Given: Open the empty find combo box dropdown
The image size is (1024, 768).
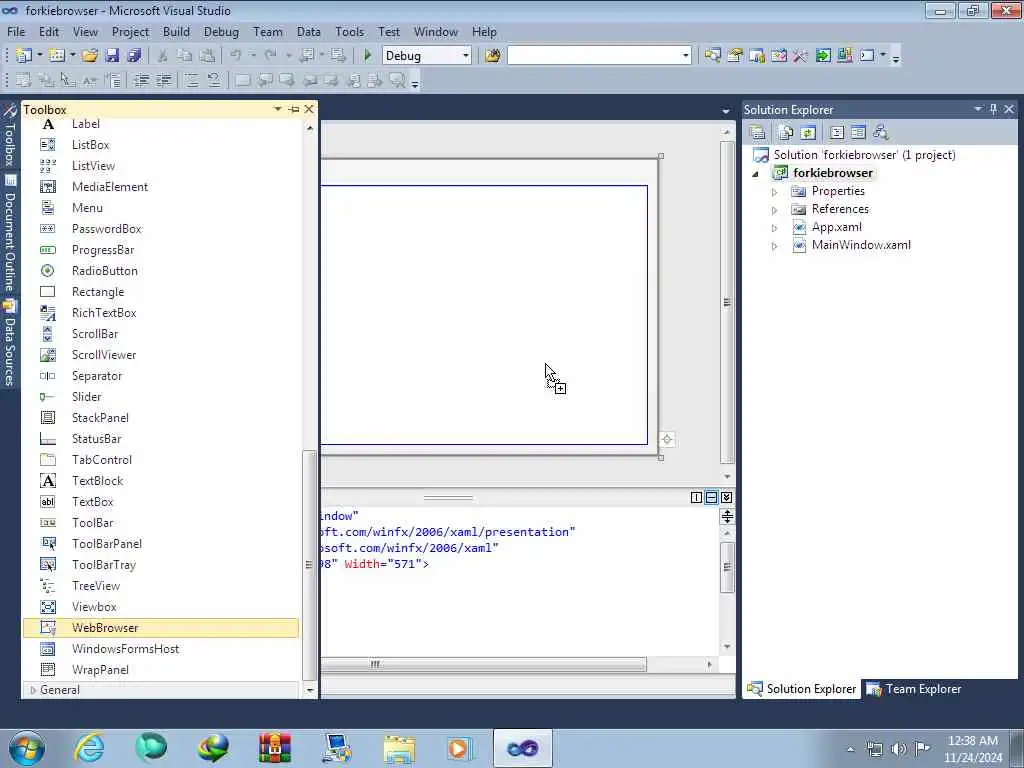Looking at the screenshot, I should point(685,56).
